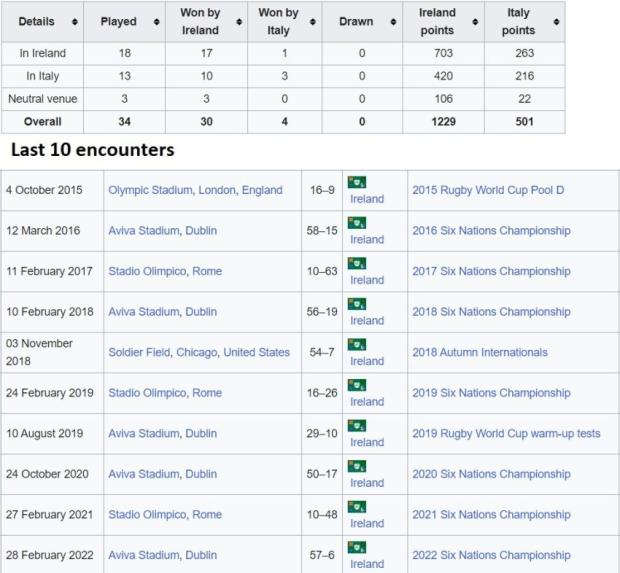Click Ireland flag icon in 24 October 2020 row
Screen dimensions: 620x573
(357, 466)
